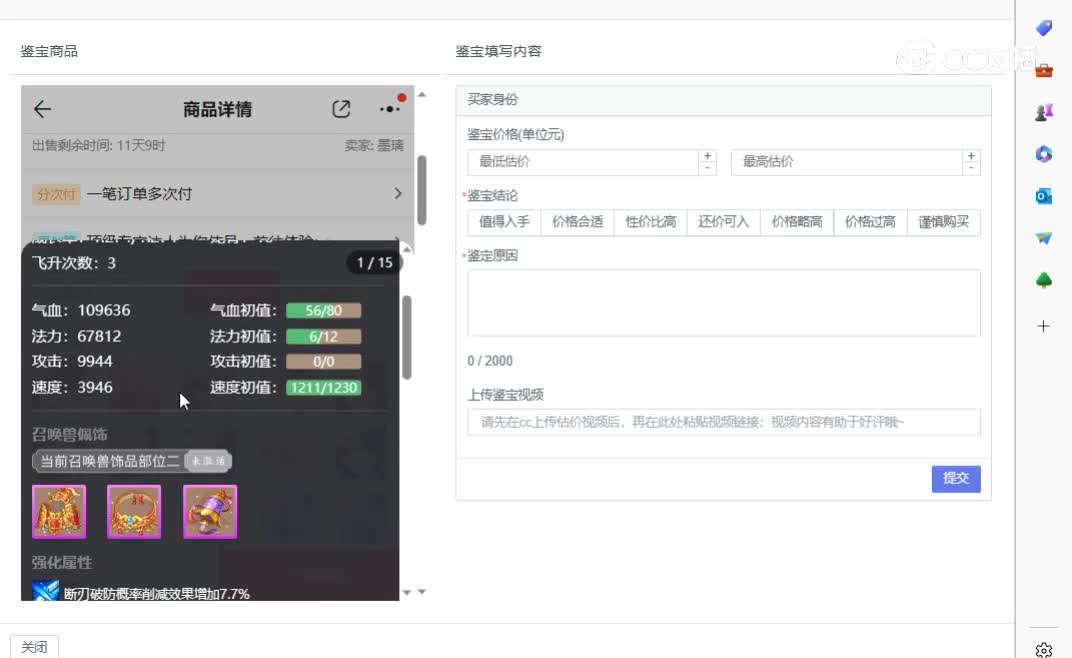Click the 速度初值 1211/1230 progress bar
The height and width of the screenshot is (658, 1072).
[324, 387]
